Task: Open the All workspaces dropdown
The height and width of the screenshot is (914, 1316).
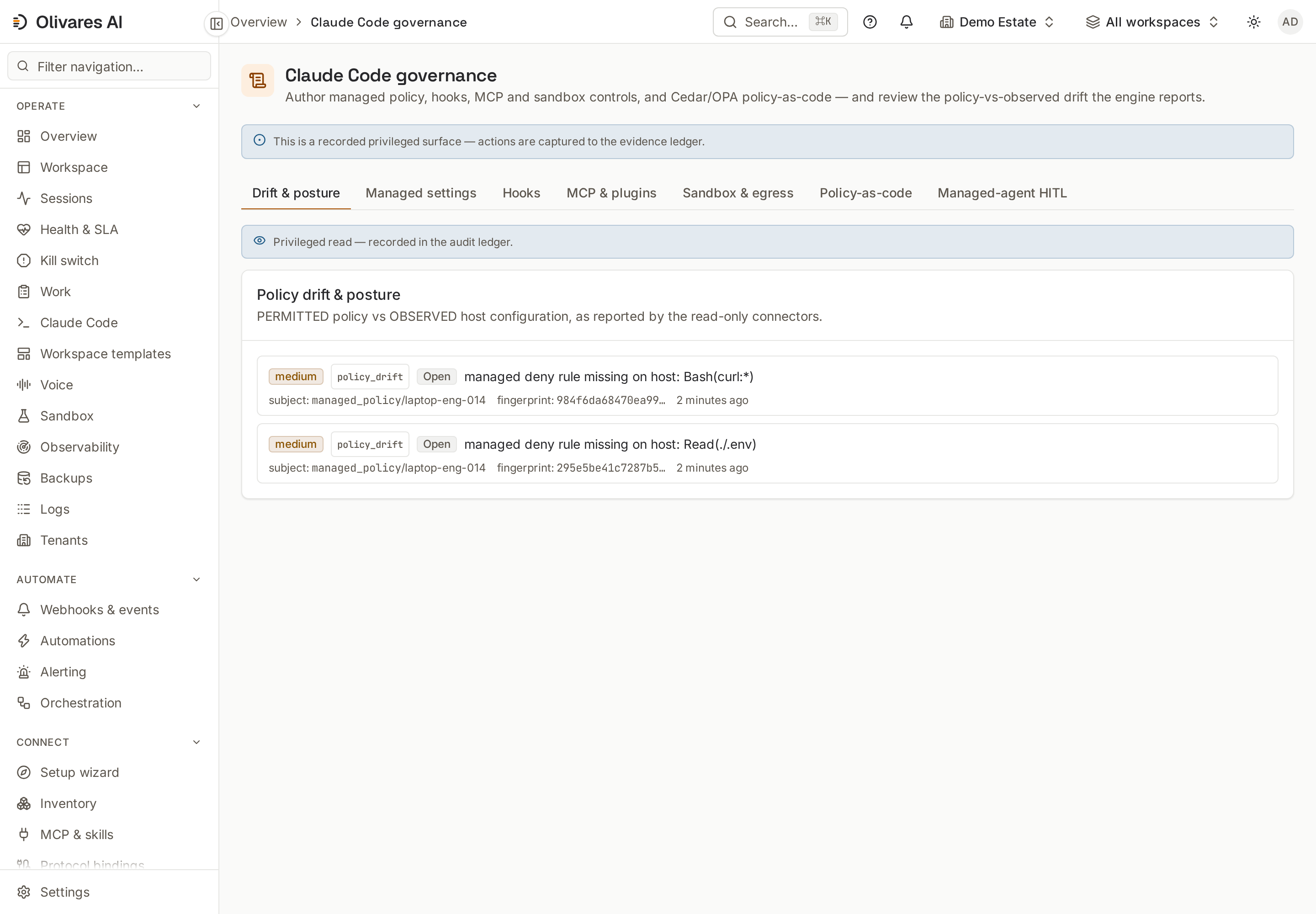Action: click(1152, 22)
